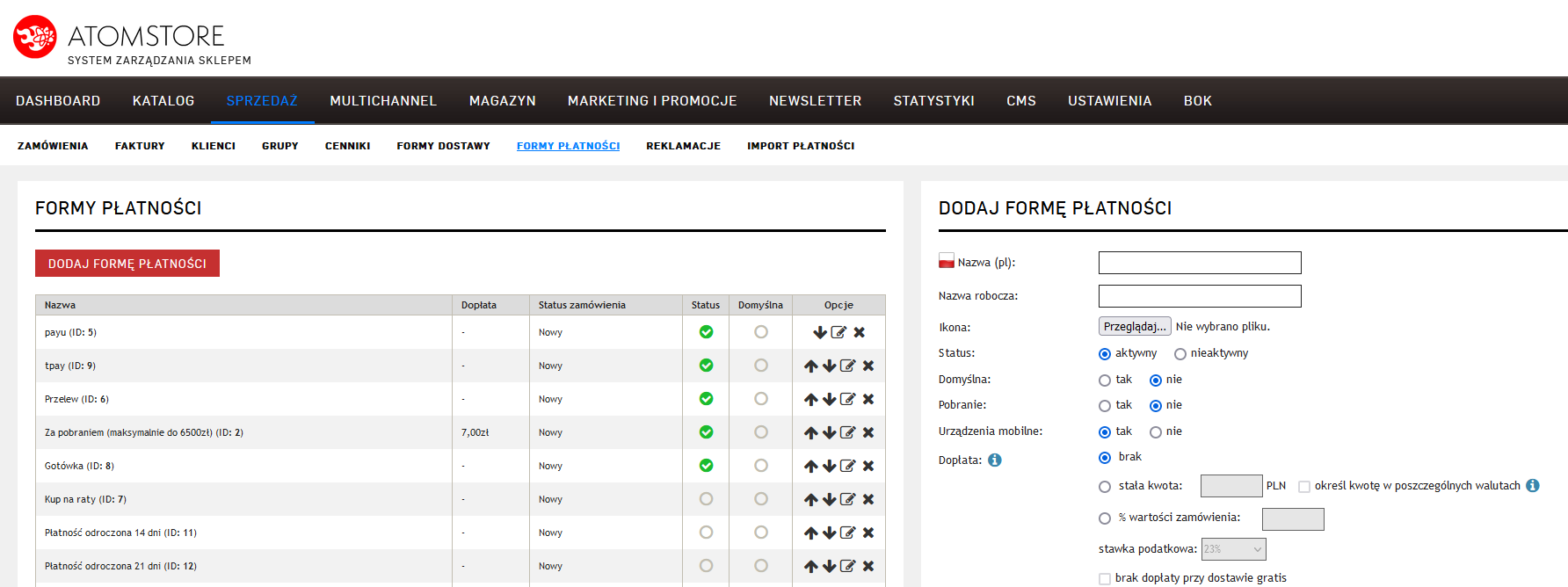Enable brak dopłaty przy dostawie gratis checkbox

click(1105, 578)
